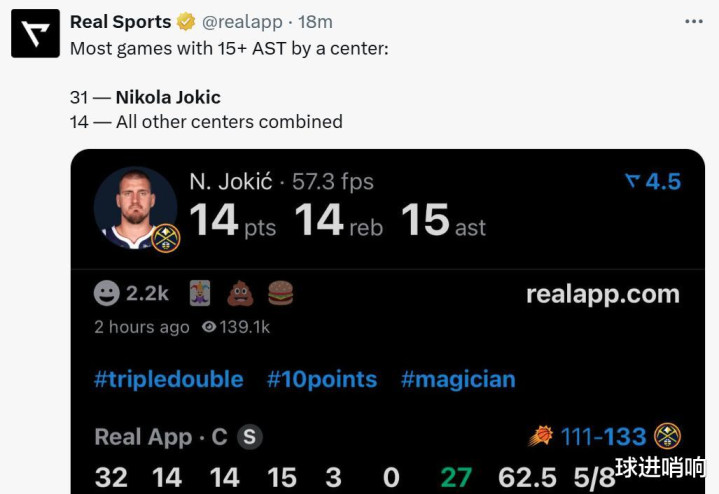Click the S badge beside Real App C
The image size is (719, 494).
(x=250, y=437)
